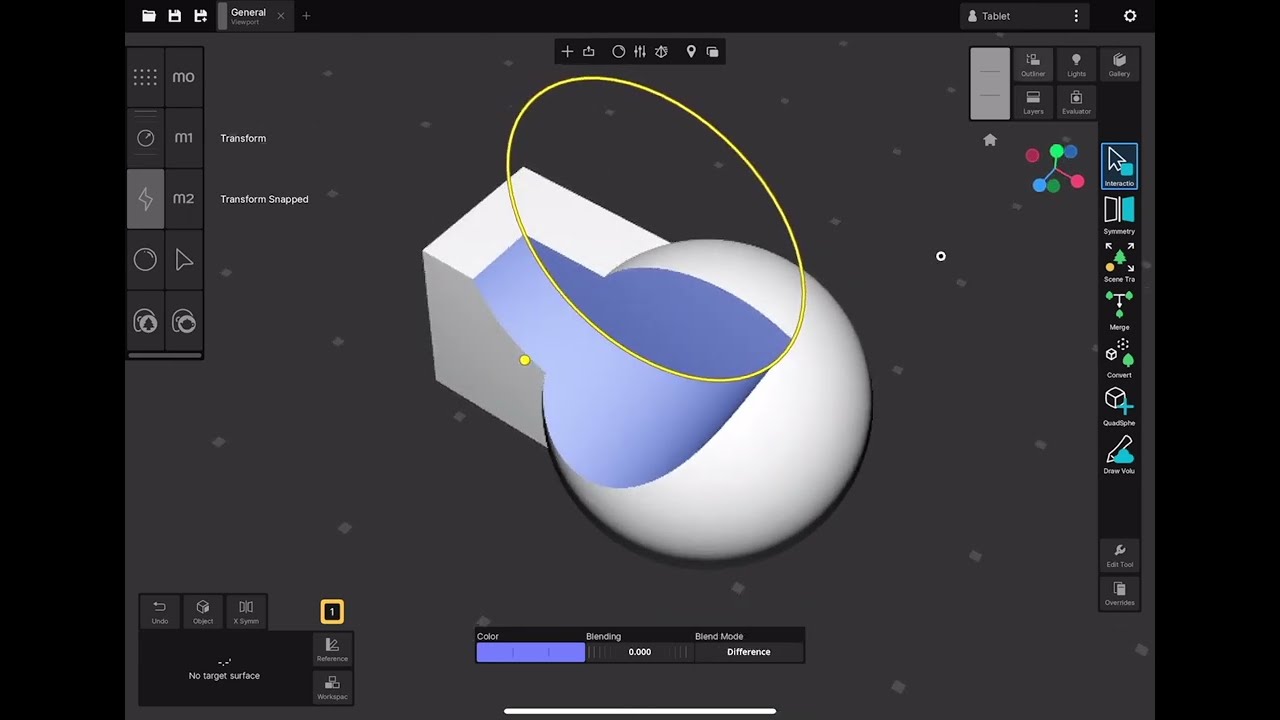The image size is (1280, 720).
Task: Open the Gallery panel
Action: [1119, 65]
